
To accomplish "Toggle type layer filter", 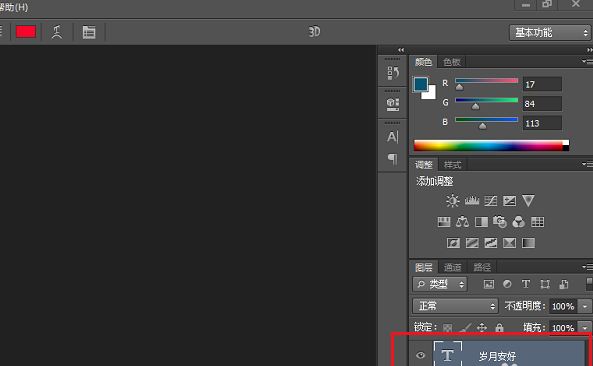I will pos(526,284).
